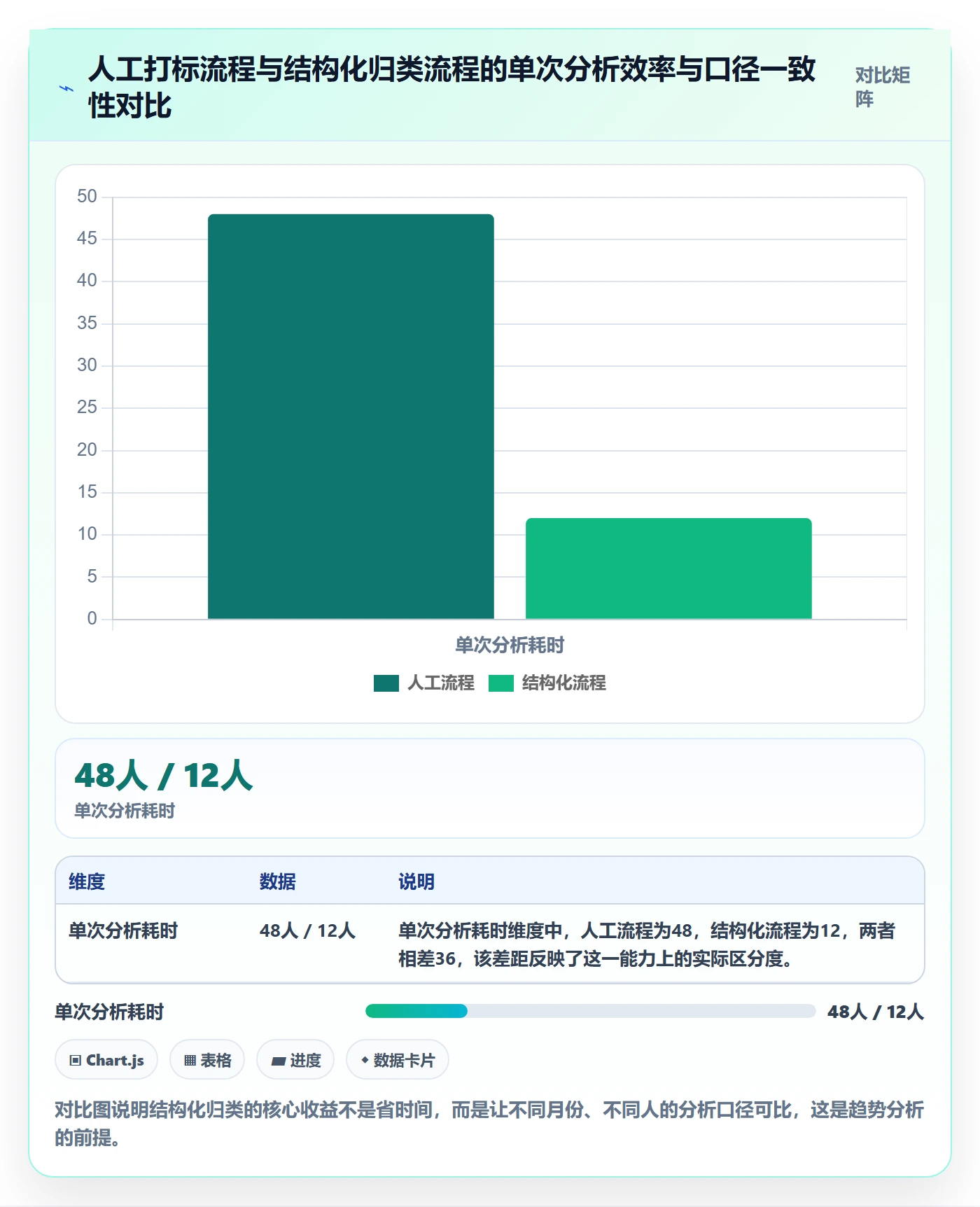Image resolution: width=980 pixels, height=1207 pixels.
Task: Click the 单次分析耗时 x-axis label under the chart
Action: coord(510,645)
